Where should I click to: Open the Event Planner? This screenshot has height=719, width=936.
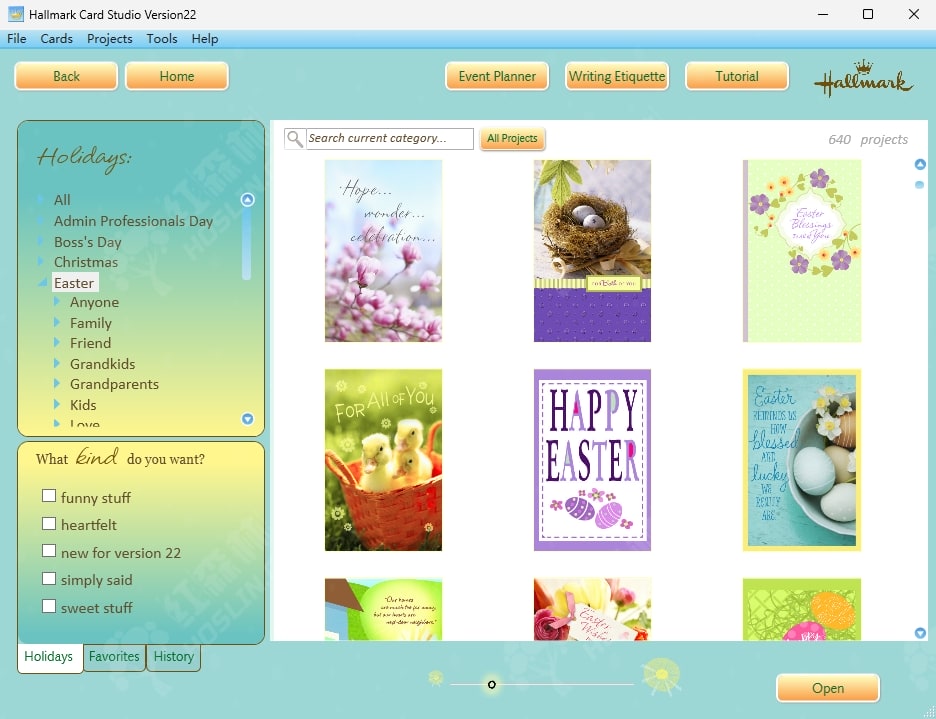point(497,76)
